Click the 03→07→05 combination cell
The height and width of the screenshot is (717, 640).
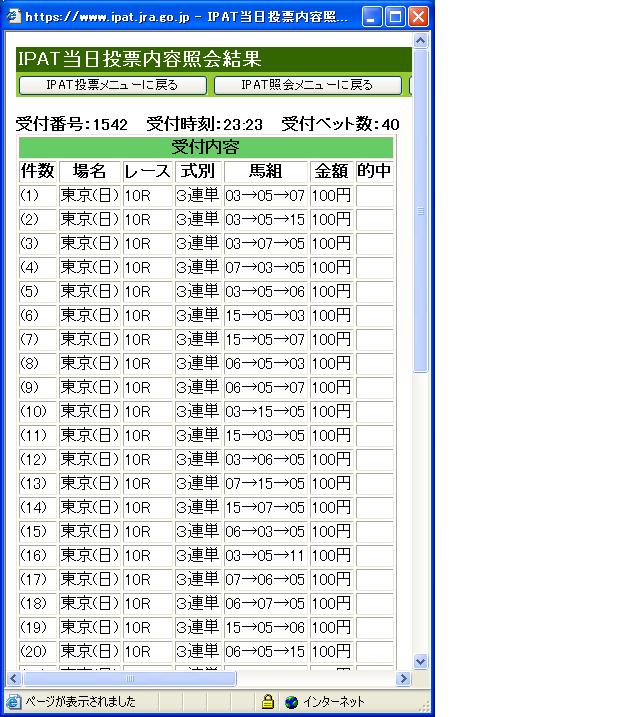266,244
